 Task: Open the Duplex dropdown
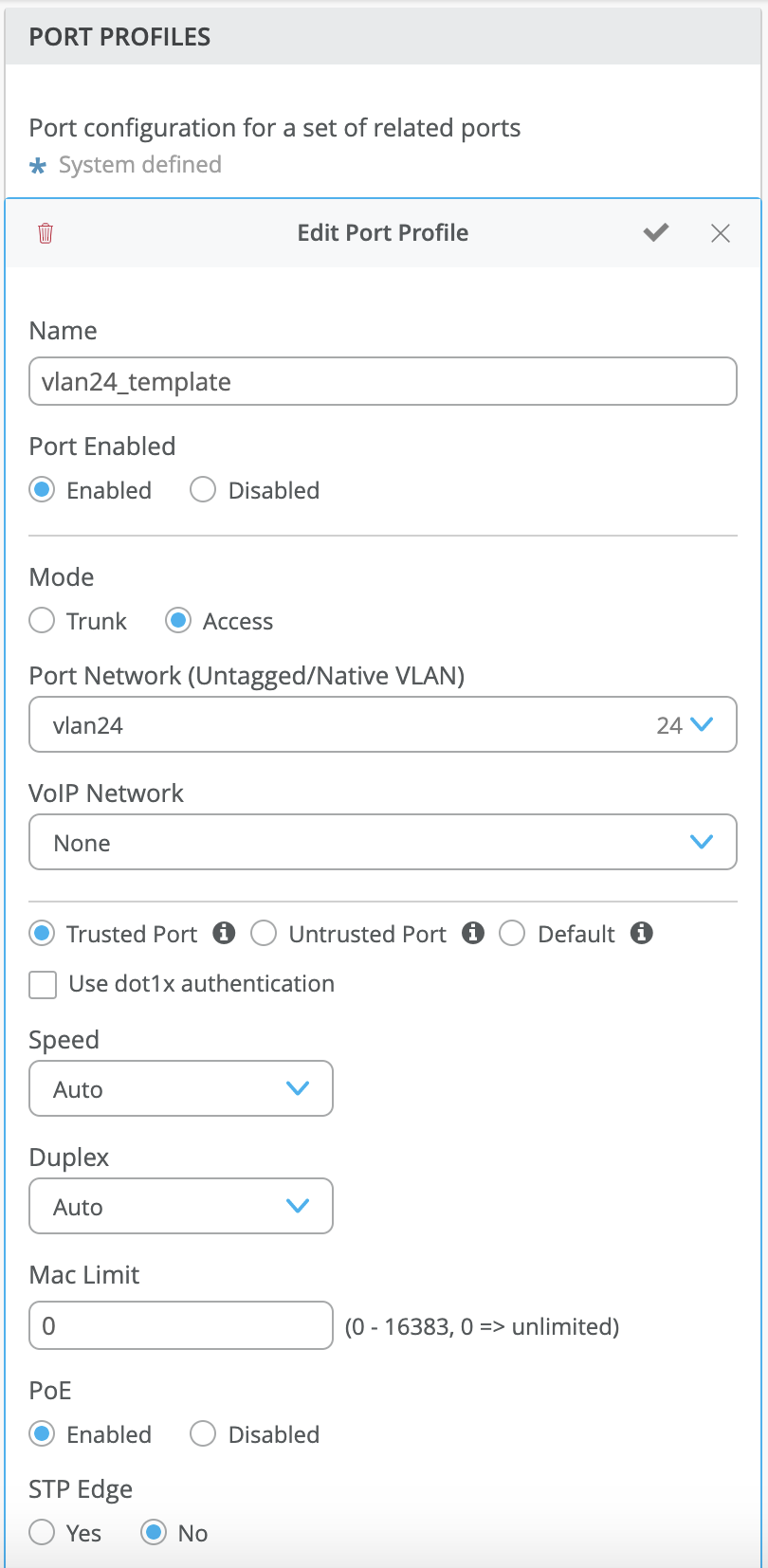pyautogui.click(x=181, y=1207)
